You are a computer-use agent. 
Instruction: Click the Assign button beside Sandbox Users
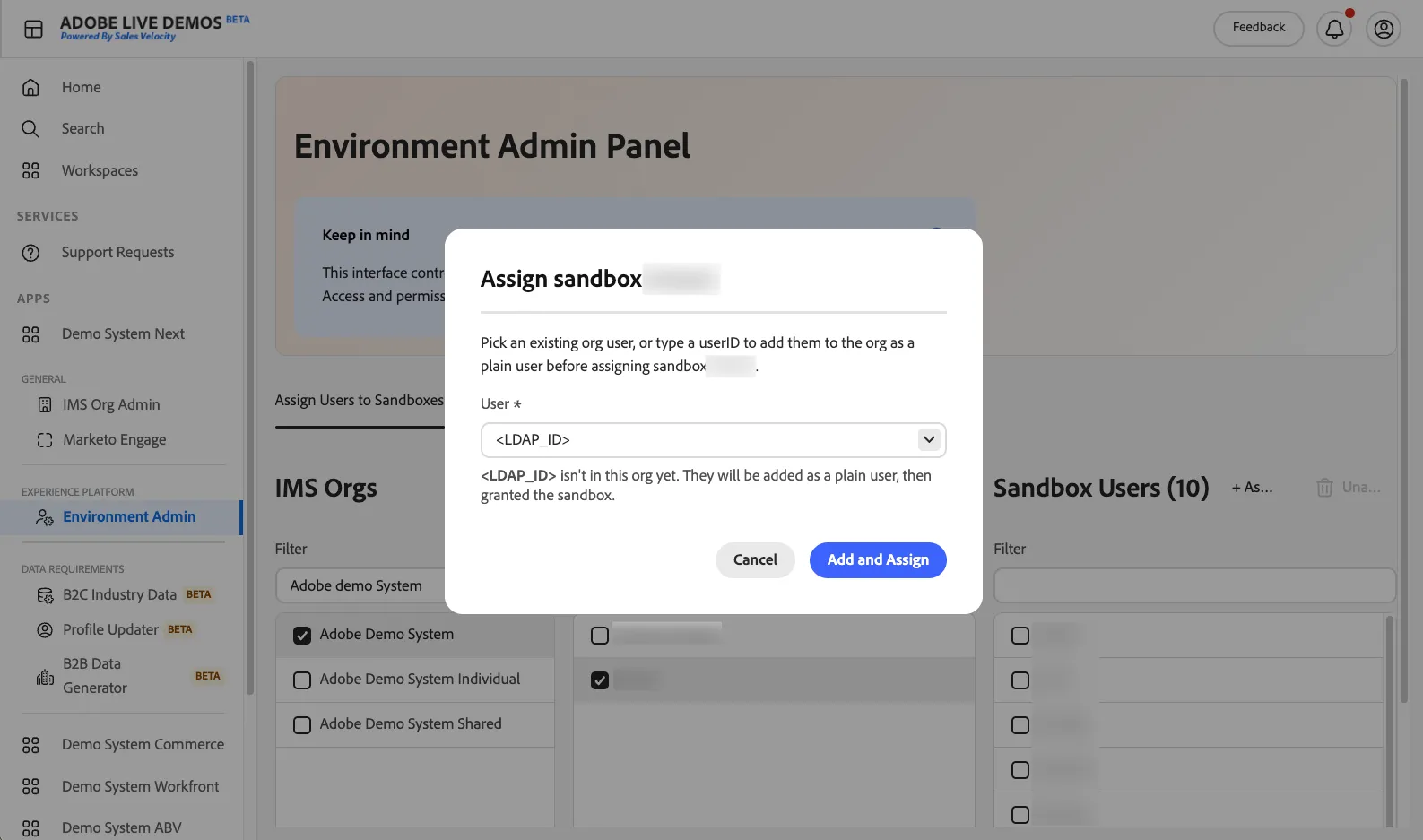1252,488
